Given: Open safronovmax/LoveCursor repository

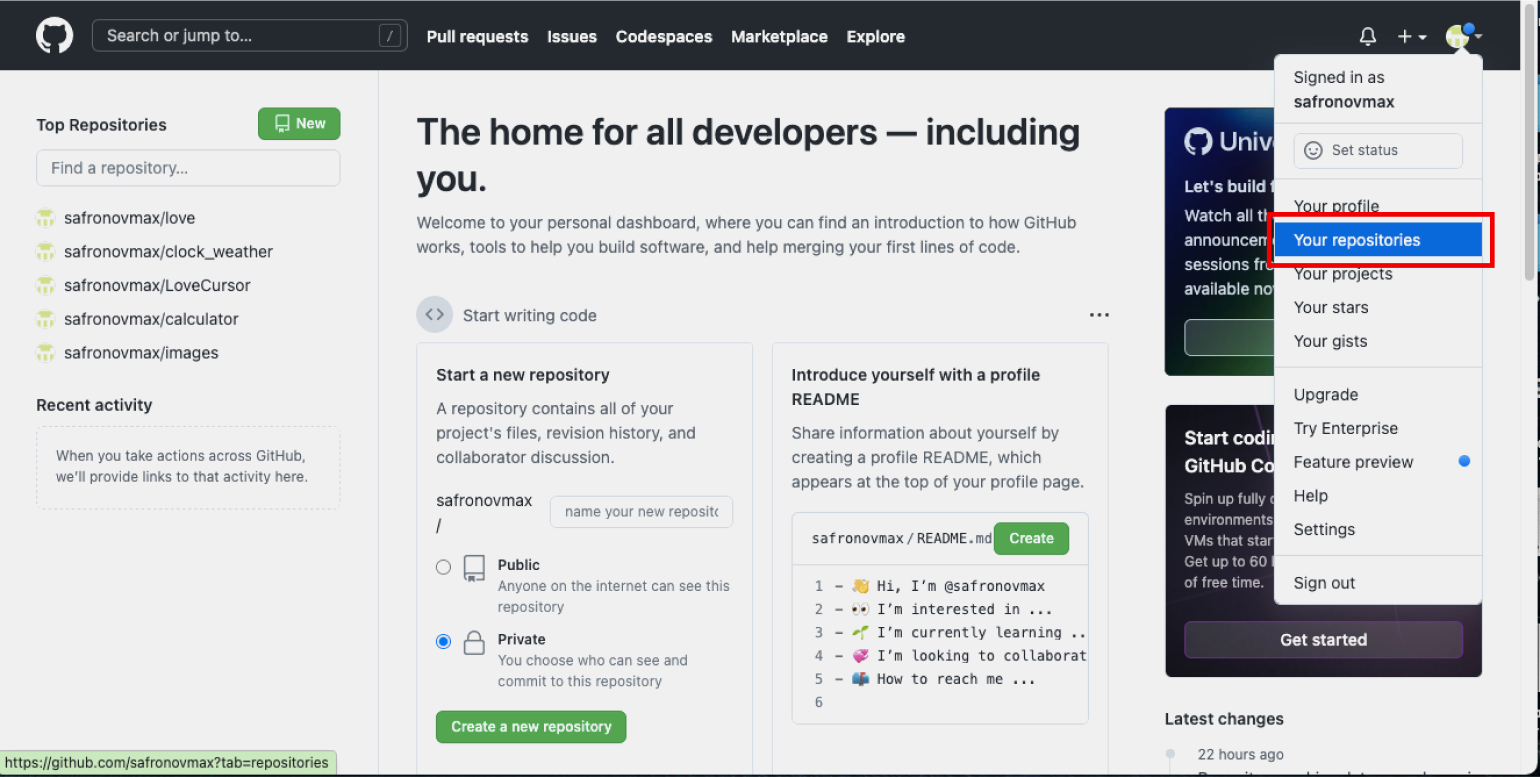Looking at the screenshot, I should tap(157, 286).
